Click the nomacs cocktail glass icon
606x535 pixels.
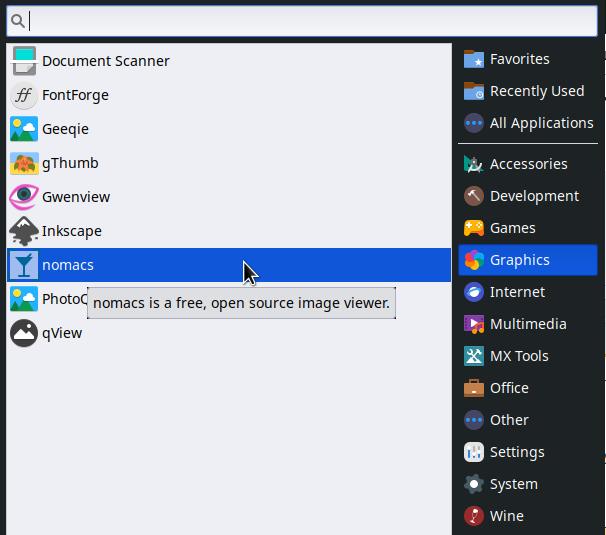coord(24,265)
